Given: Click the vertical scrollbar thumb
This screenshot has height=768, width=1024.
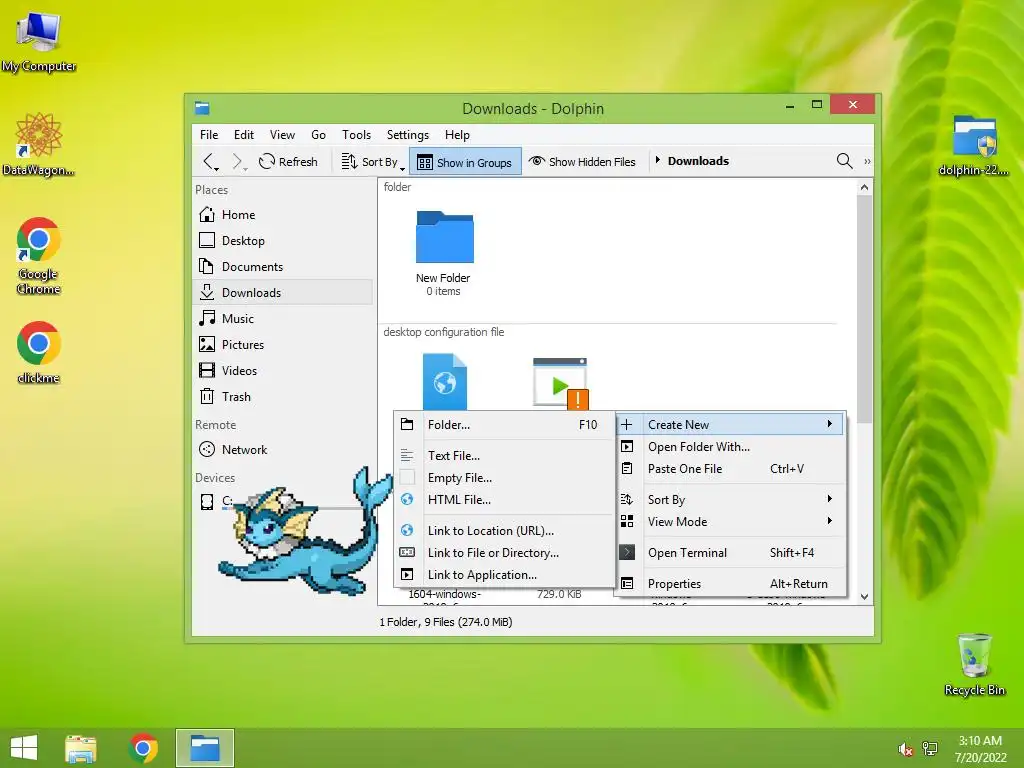Looking at the screenshot, I should click(865, 309).
